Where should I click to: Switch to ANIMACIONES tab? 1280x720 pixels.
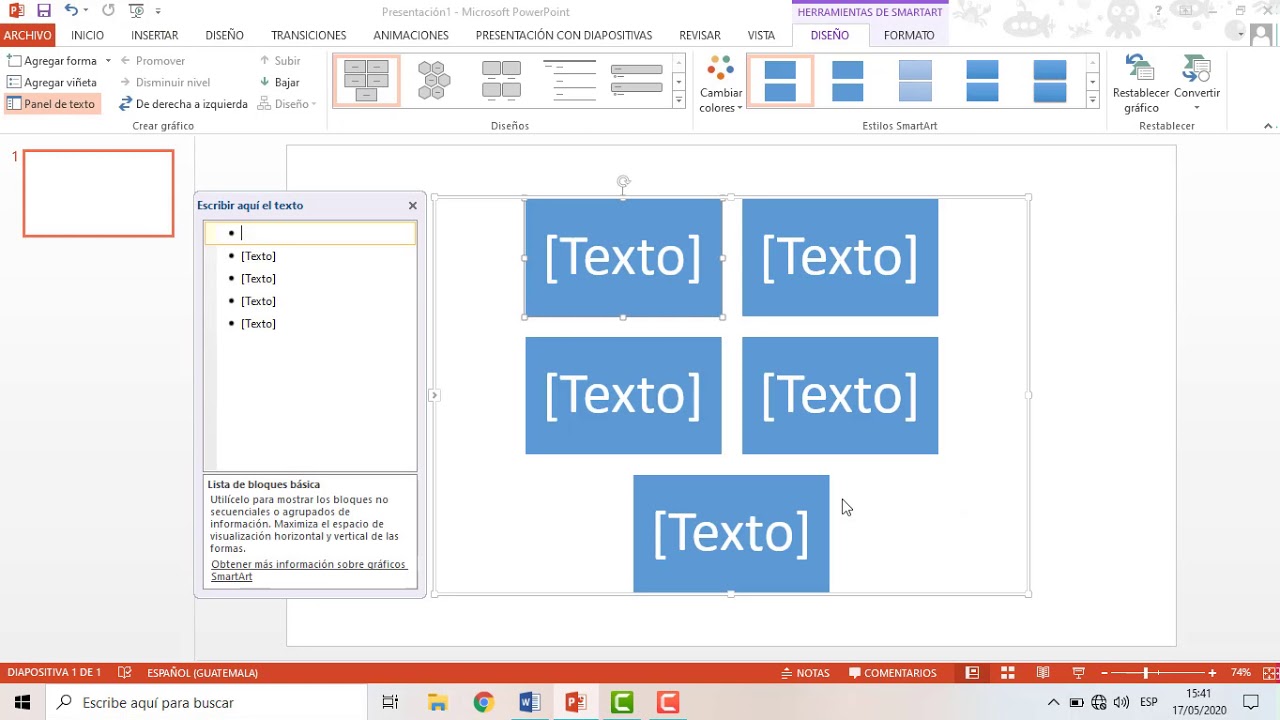tap(411, 35)
